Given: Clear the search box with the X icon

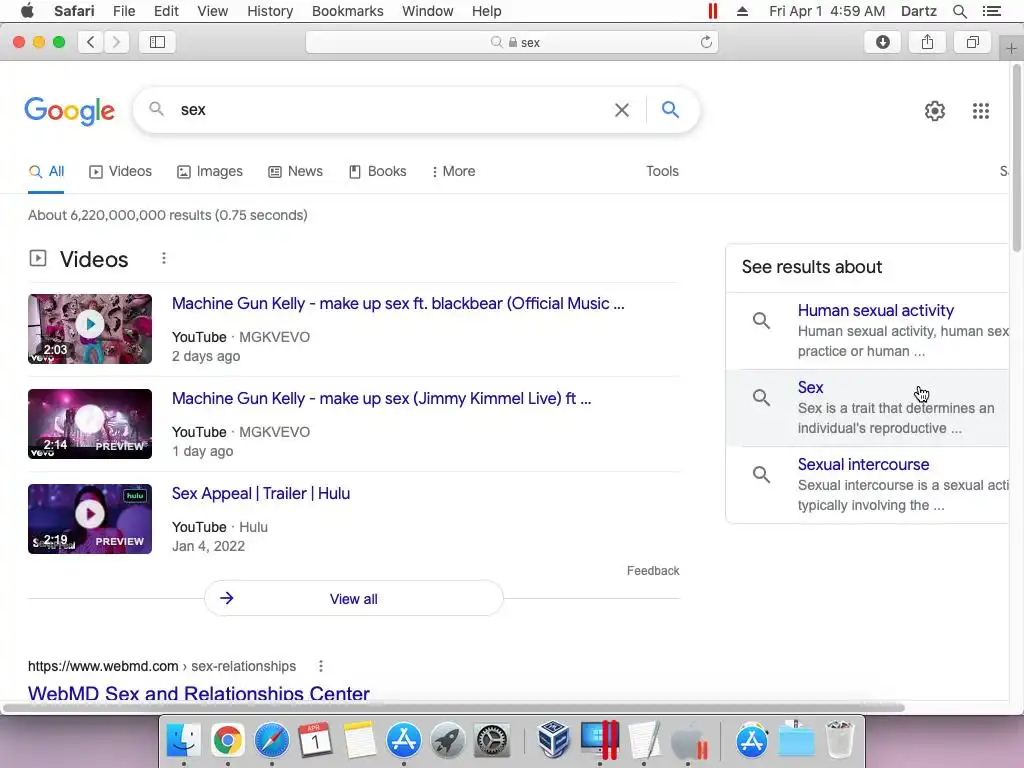Looking at the screenshot, I should tap(622, 110).
